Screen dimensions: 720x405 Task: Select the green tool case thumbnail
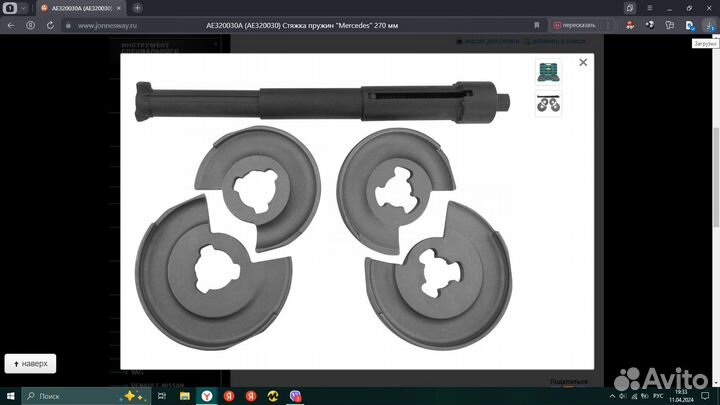pyautogui.click(x=549, y=72)
